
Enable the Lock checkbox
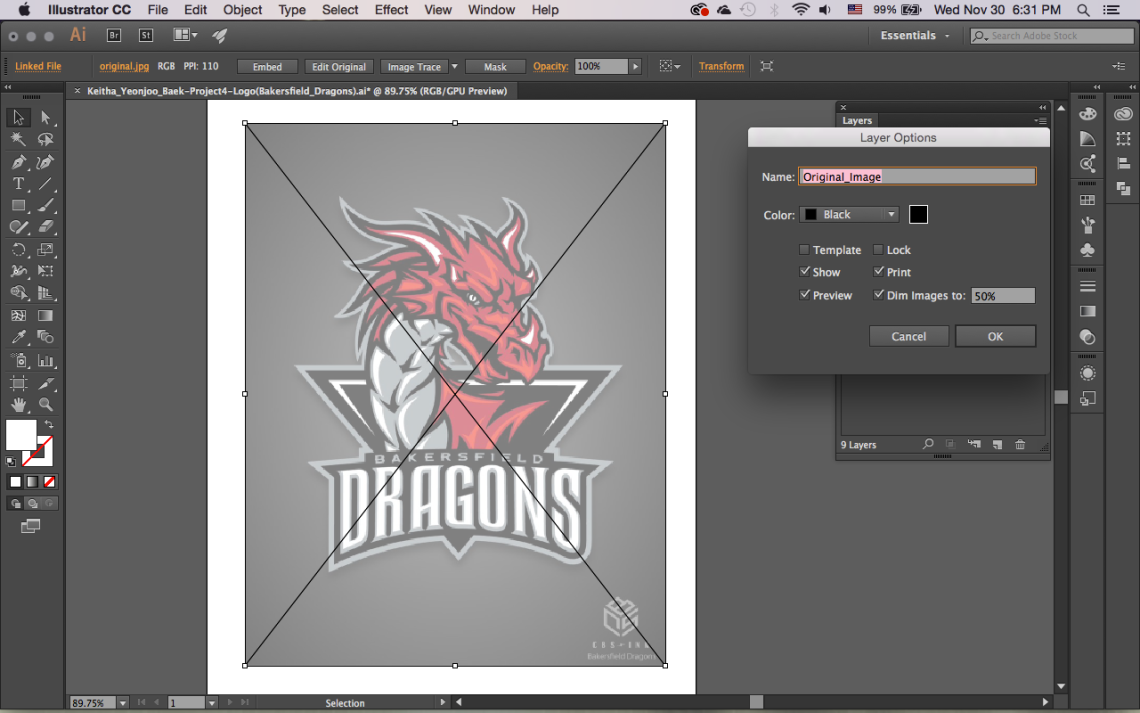(x=878, y=249)
